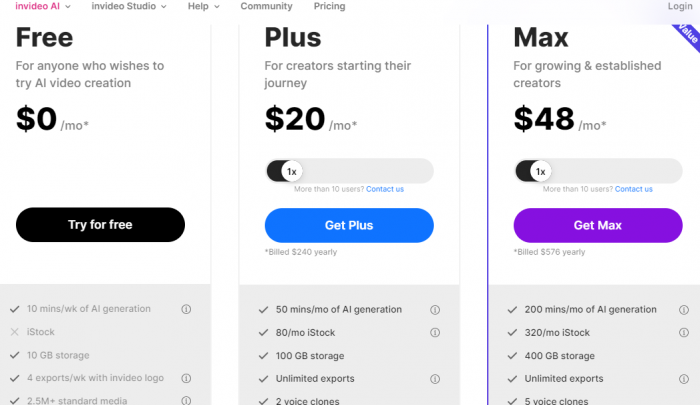Expand the invideo Studio dropdown menu

pyautogui.click(x=129, y=6)
